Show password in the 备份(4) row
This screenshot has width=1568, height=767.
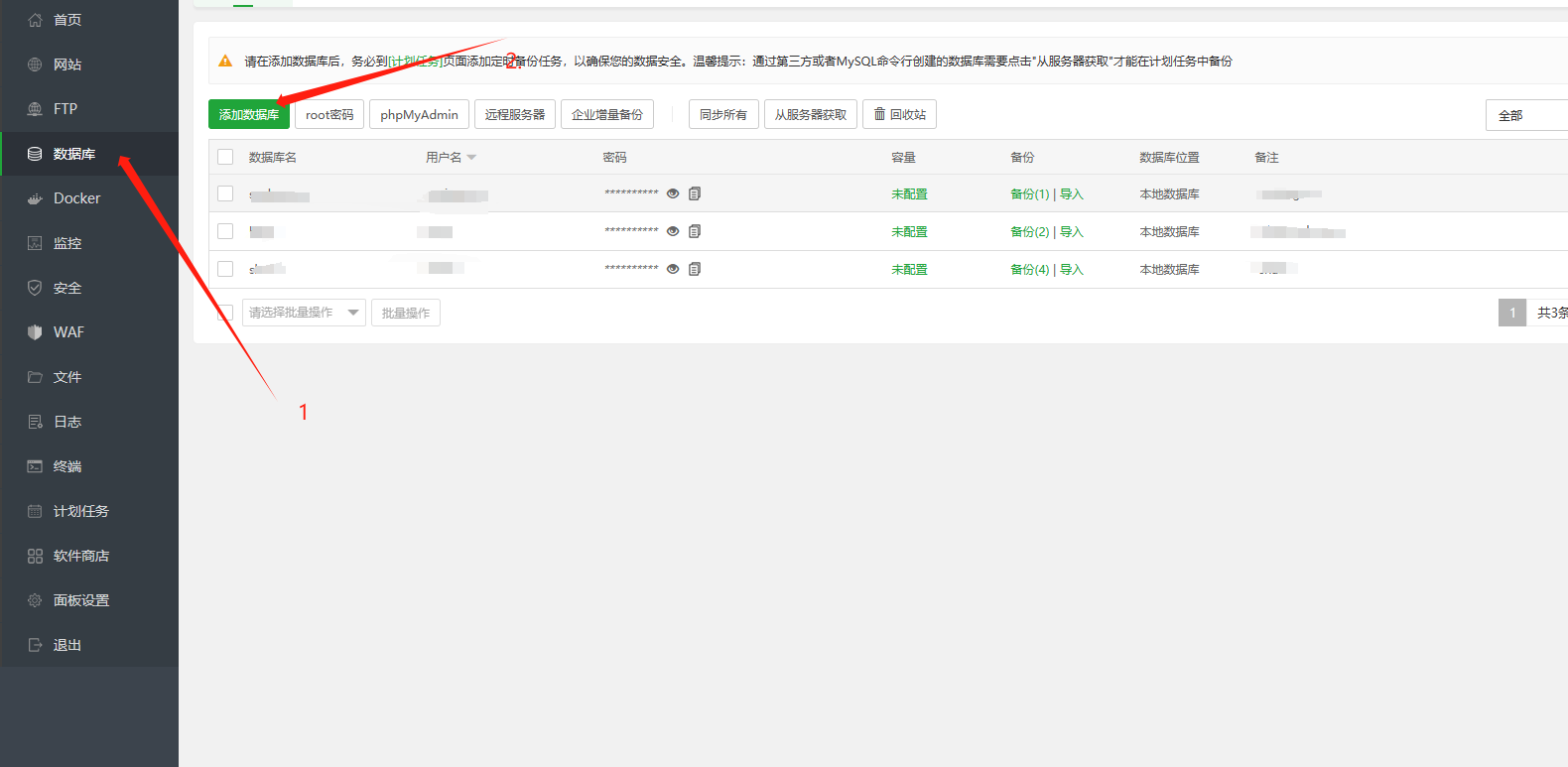(x=673, y=269)
